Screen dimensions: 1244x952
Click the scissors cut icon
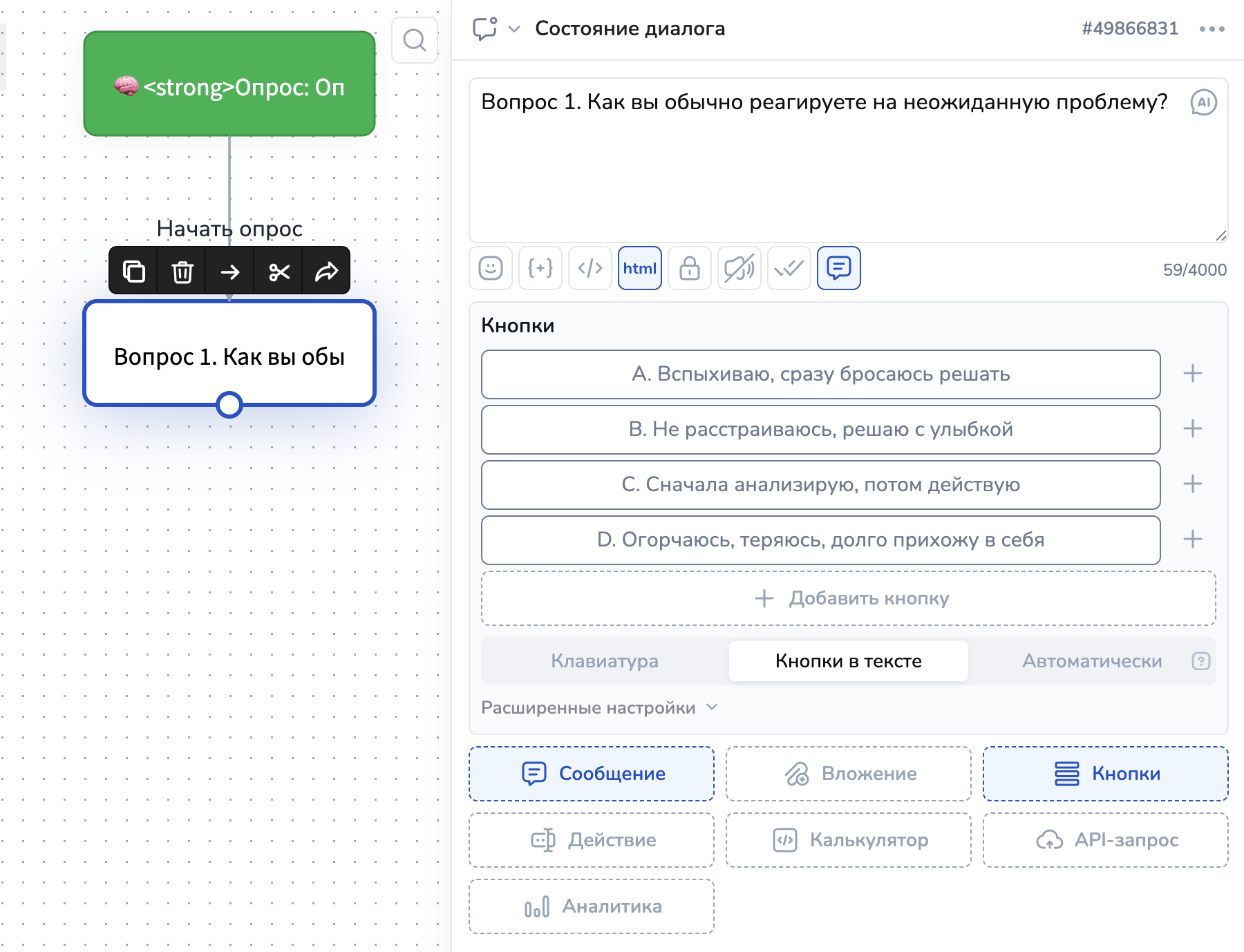point(279,272)
